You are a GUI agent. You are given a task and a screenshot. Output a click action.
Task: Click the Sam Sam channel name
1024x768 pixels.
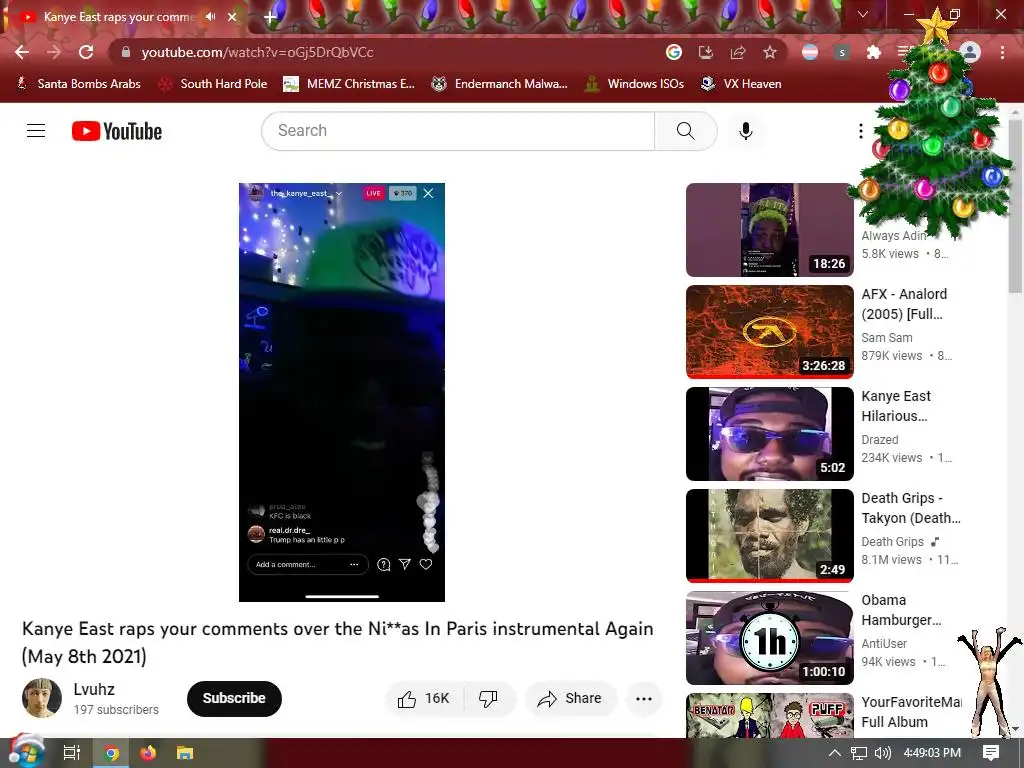887,338
